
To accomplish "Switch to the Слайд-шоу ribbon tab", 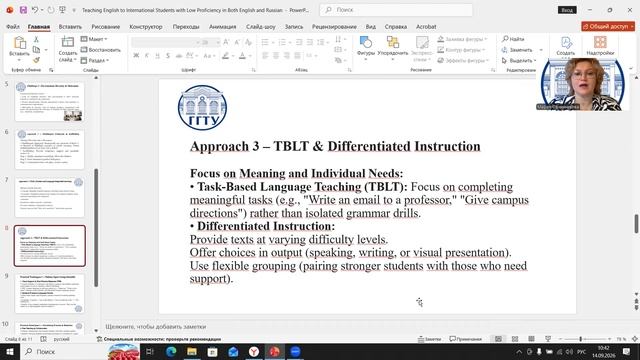I will click(260, 27).
